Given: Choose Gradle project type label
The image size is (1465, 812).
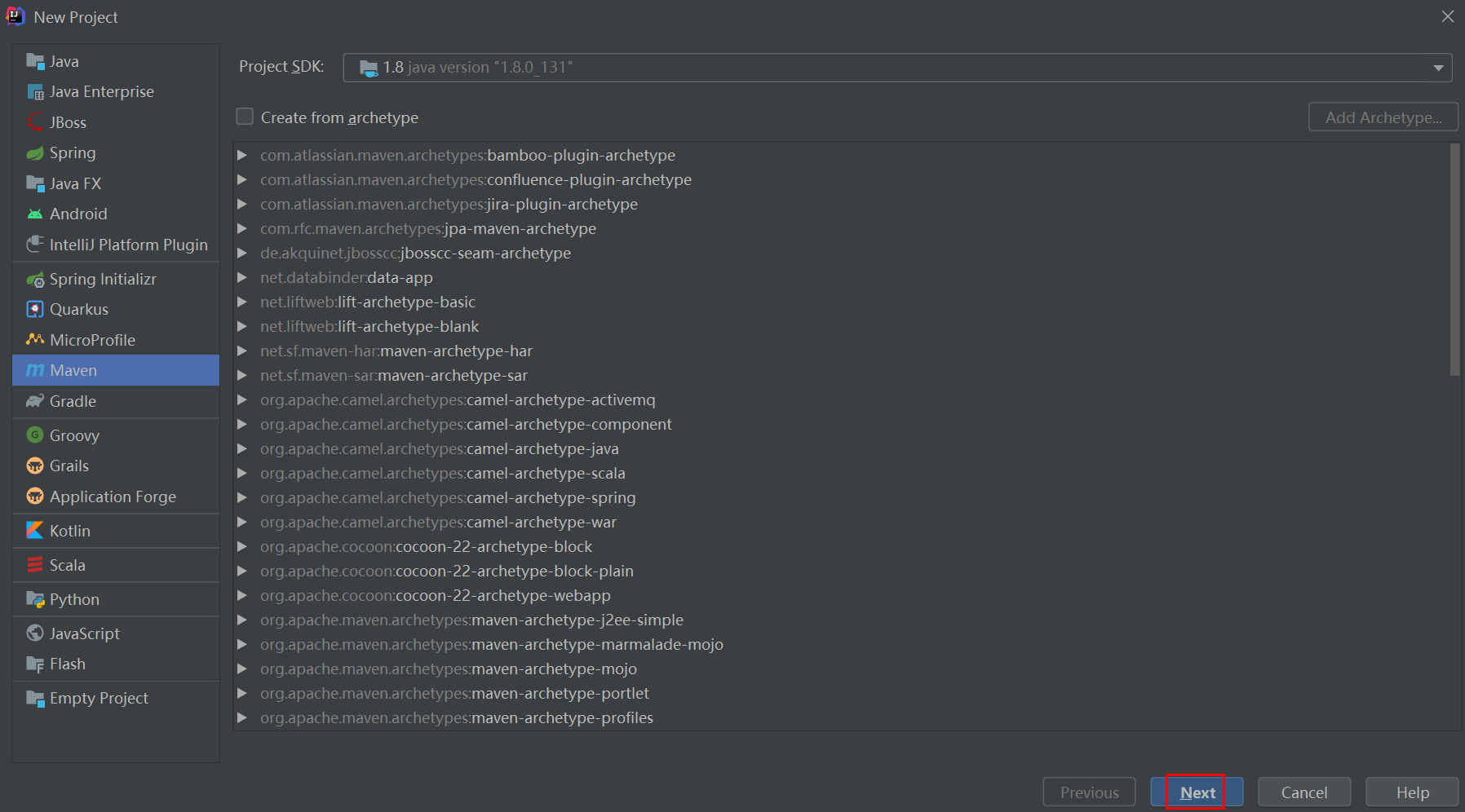Looking at the screenshot, I should pos(73,401).
